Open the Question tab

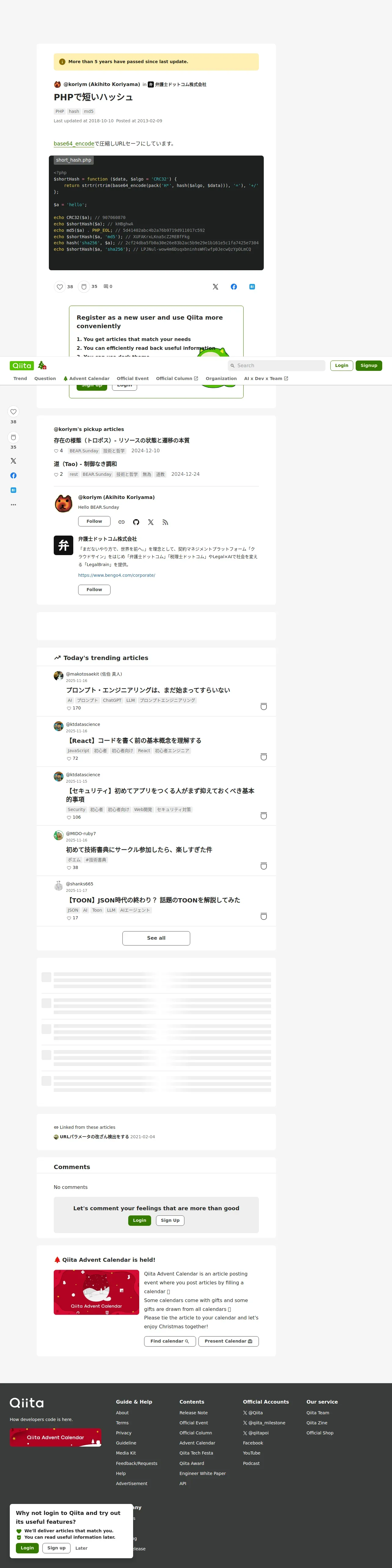click(x=45, y=379)
